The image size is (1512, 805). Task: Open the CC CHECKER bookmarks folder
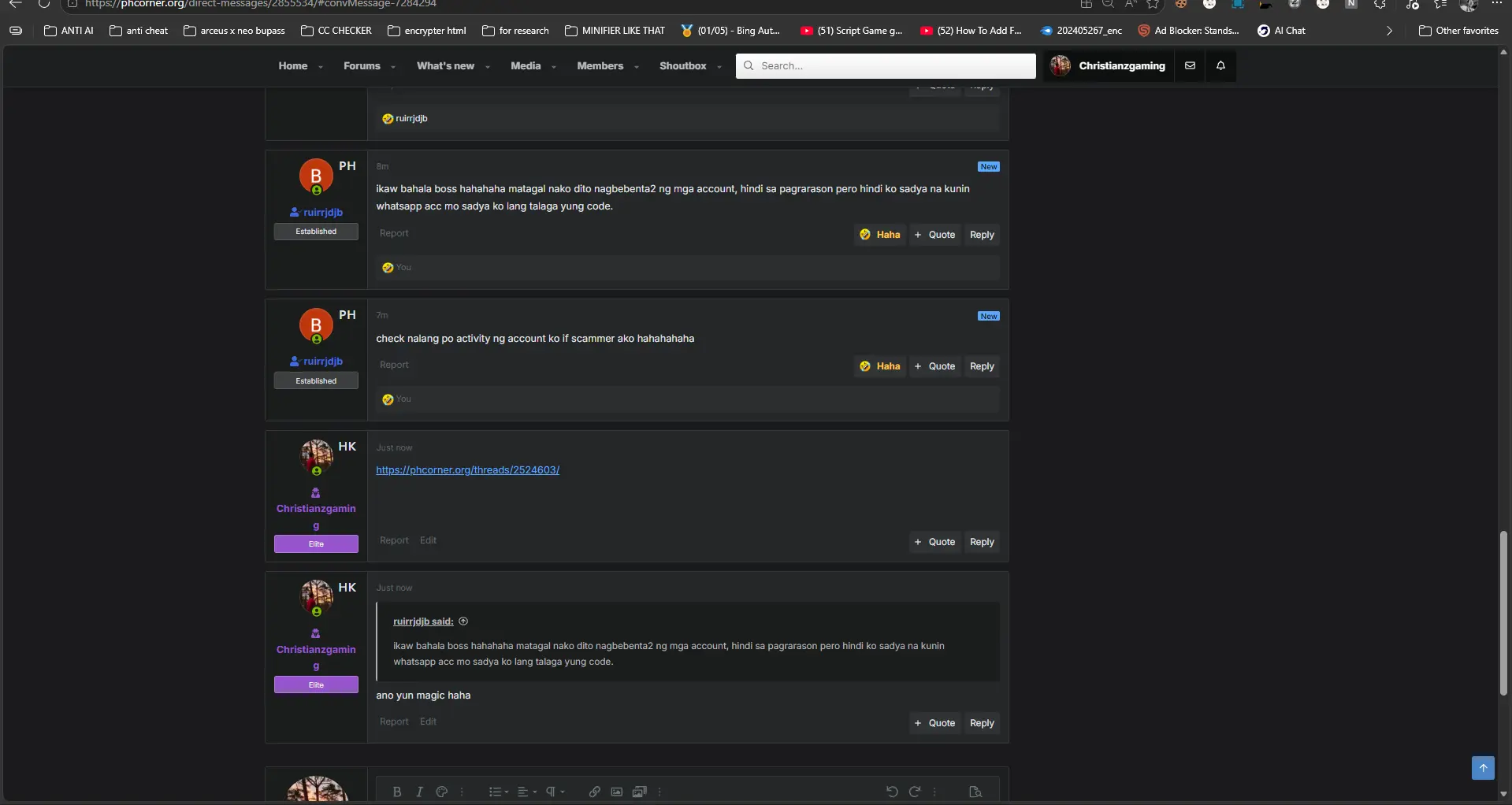(x=336, y=31)
